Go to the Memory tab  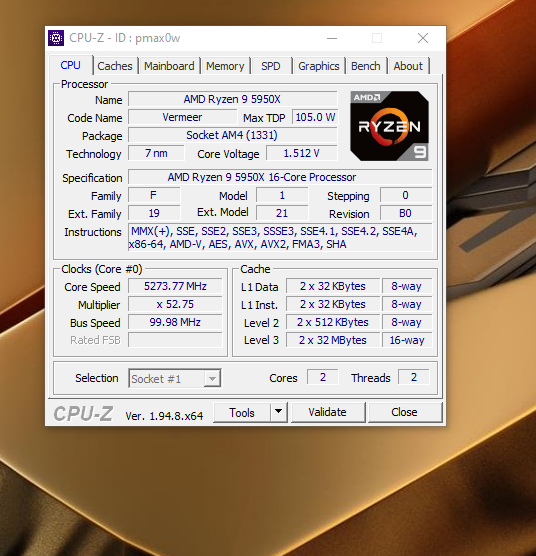[x=225, y=66]
